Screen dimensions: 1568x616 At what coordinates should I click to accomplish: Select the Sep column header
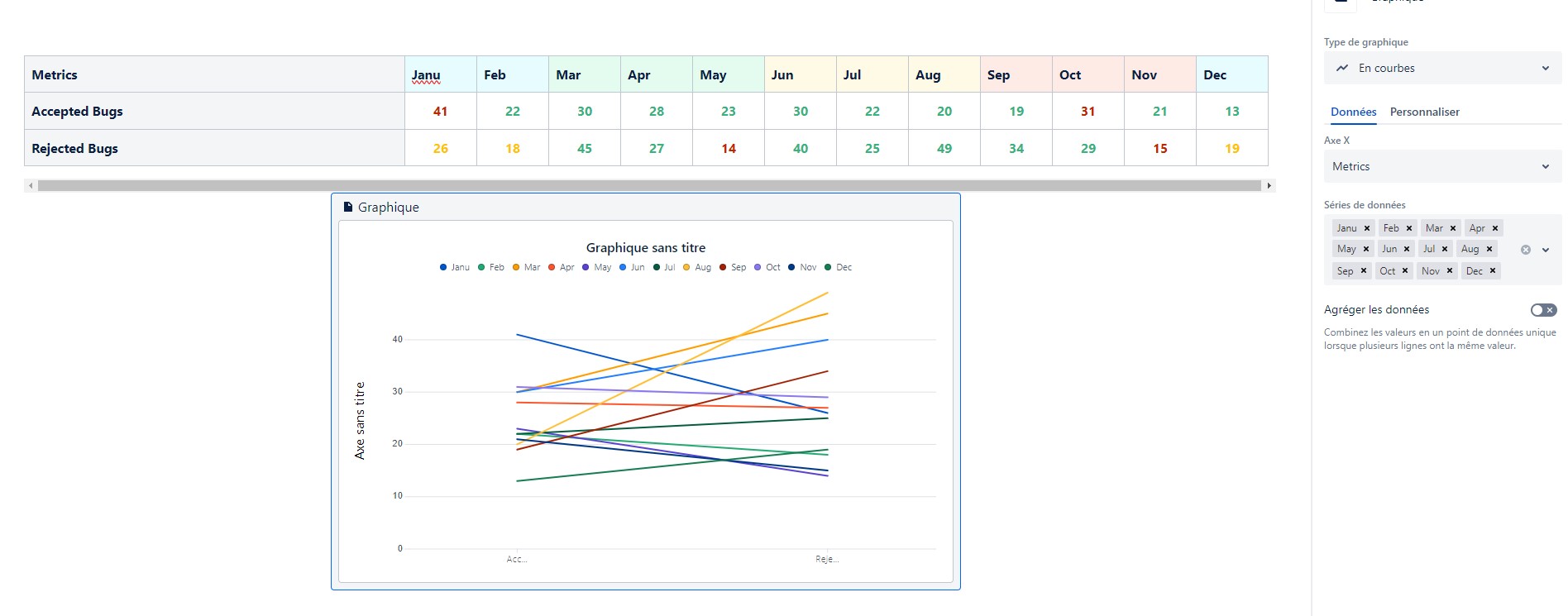point(1016,74)
